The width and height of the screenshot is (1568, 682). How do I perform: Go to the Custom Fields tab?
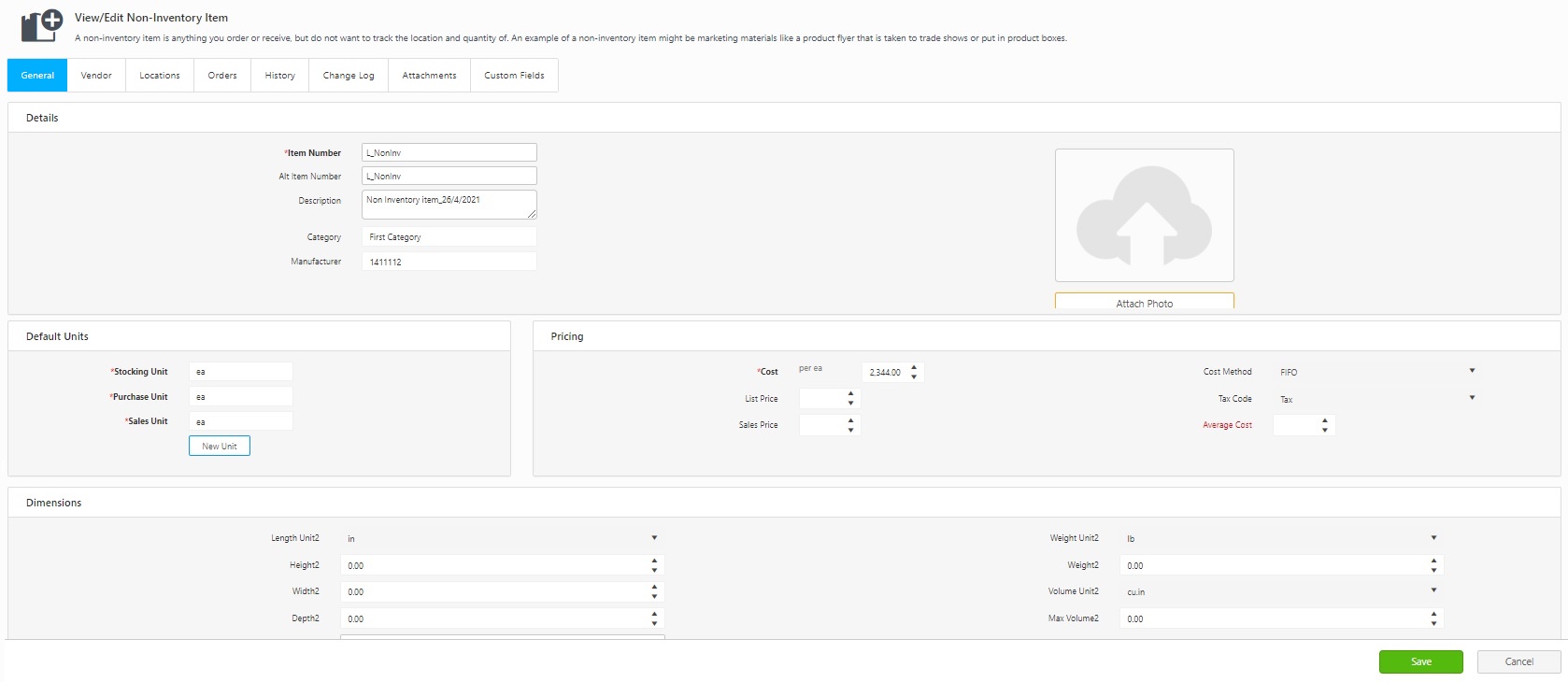tap(514, 76)
